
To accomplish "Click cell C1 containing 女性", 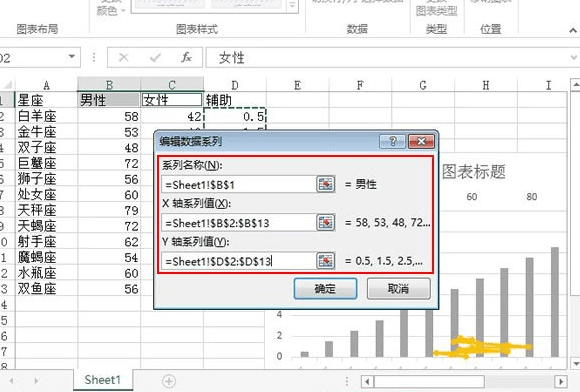I will pos(172,100).
